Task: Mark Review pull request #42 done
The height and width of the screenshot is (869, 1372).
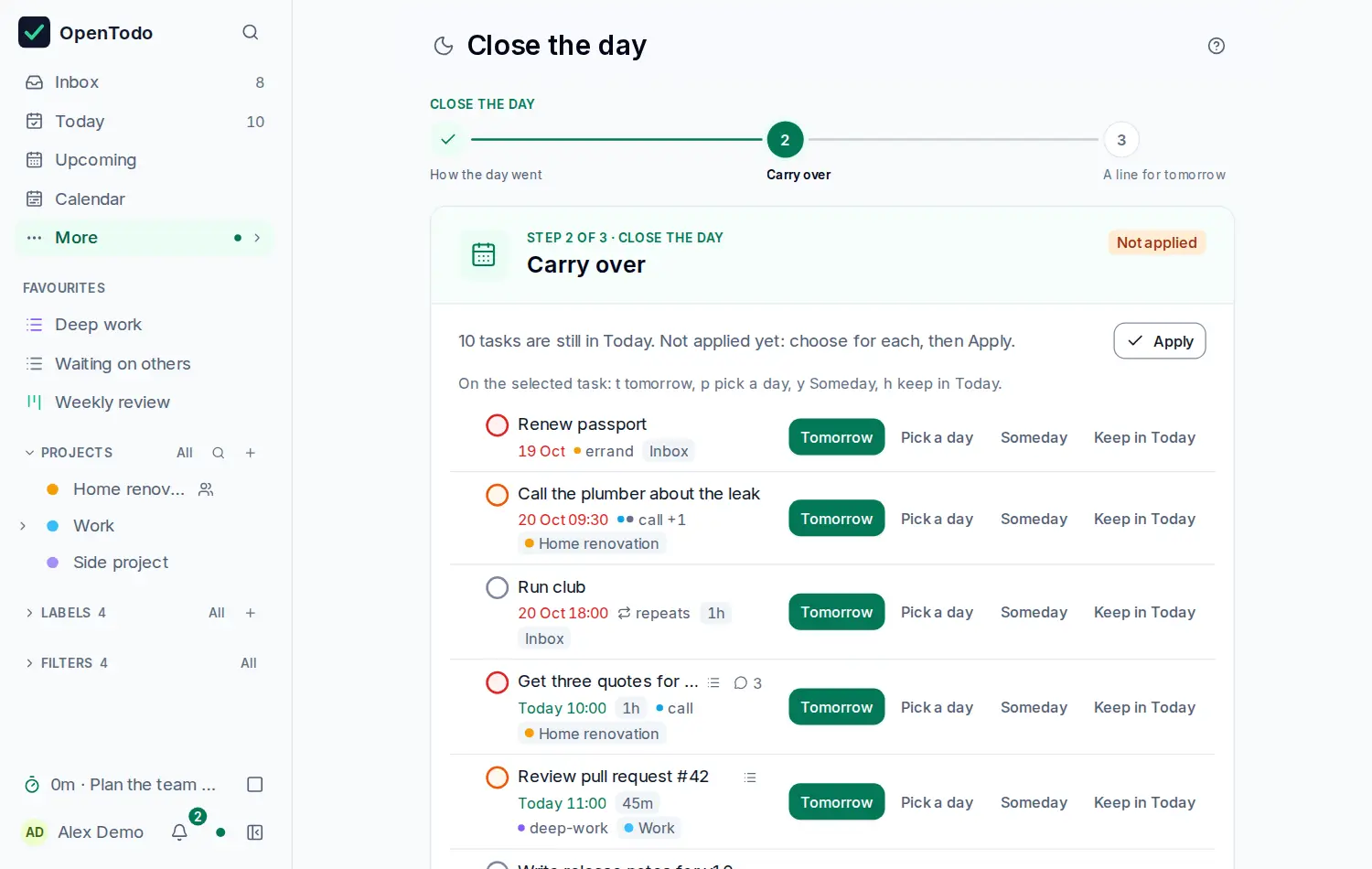Action: pyautogui.click(x=497, y=778)
